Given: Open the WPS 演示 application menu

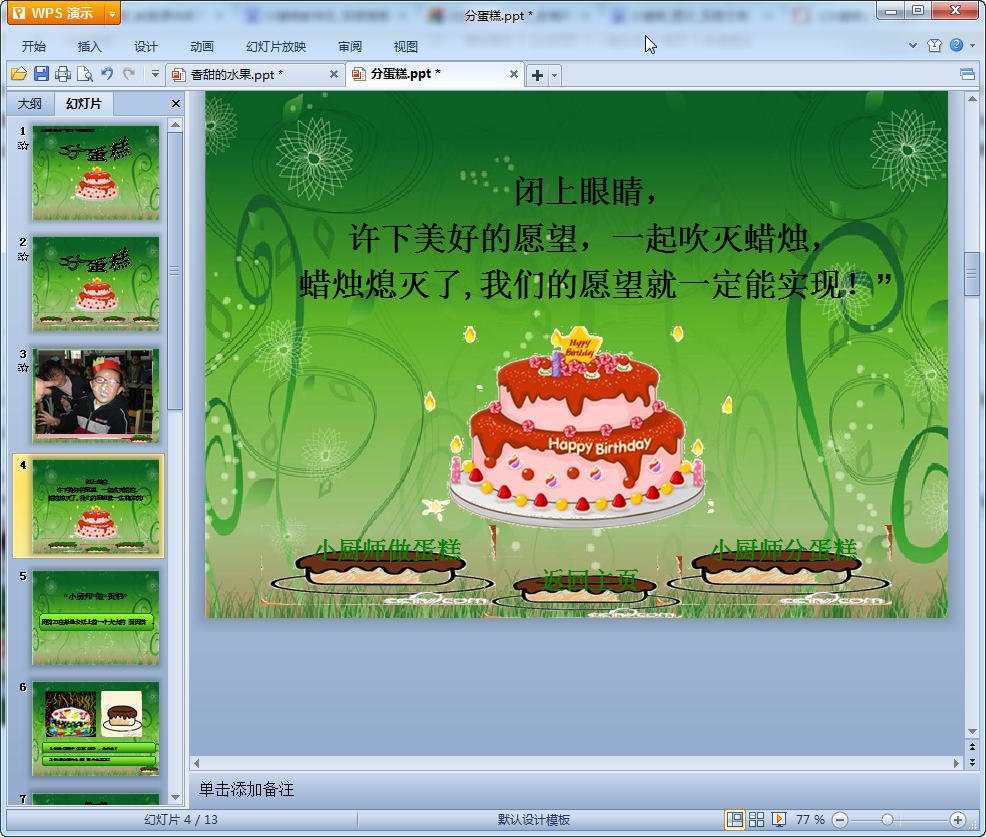Looking at the screenshot, I should pos(55,13).
